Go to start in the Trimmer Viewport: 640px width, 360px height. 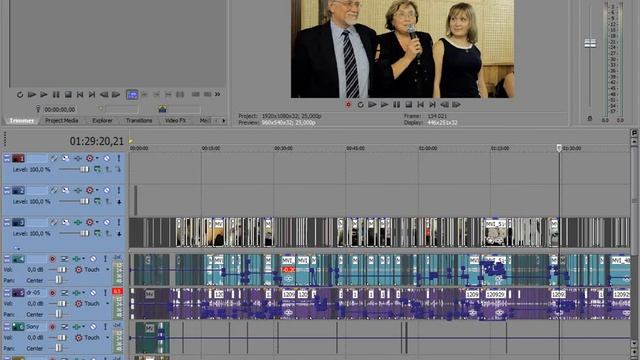[80, 95]
